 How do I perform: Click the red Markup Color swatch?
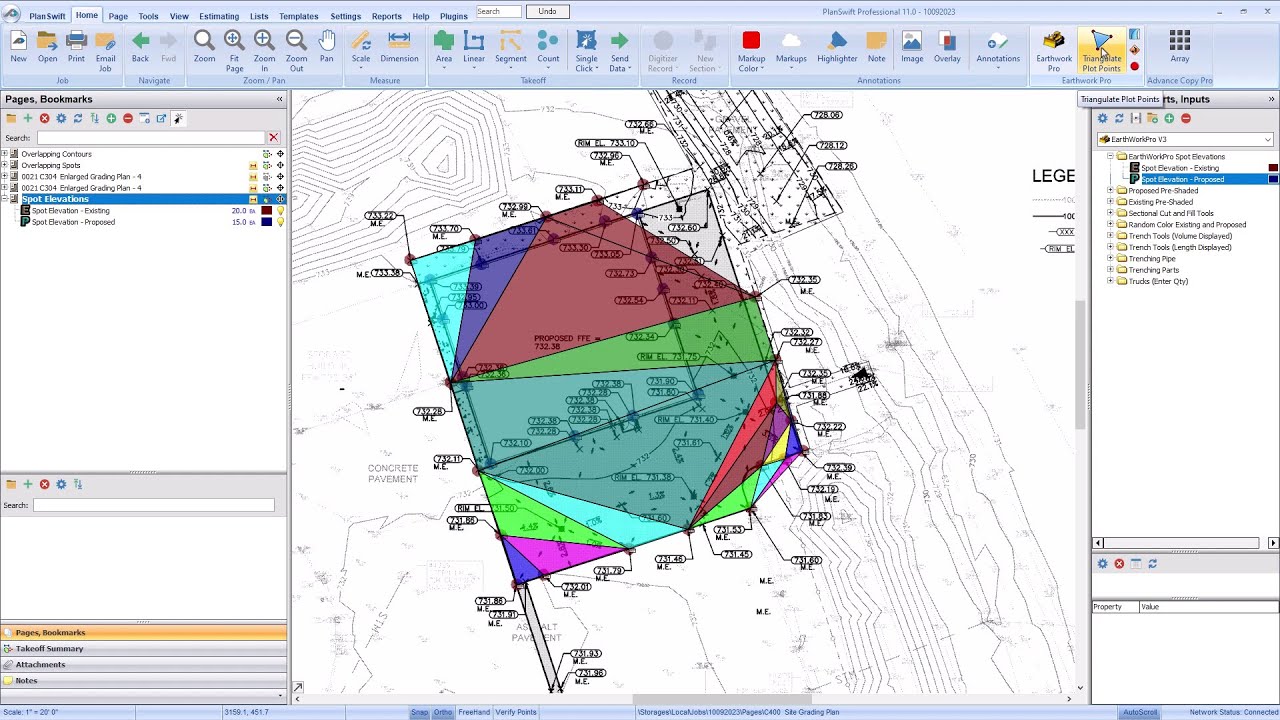pos(751,40)
